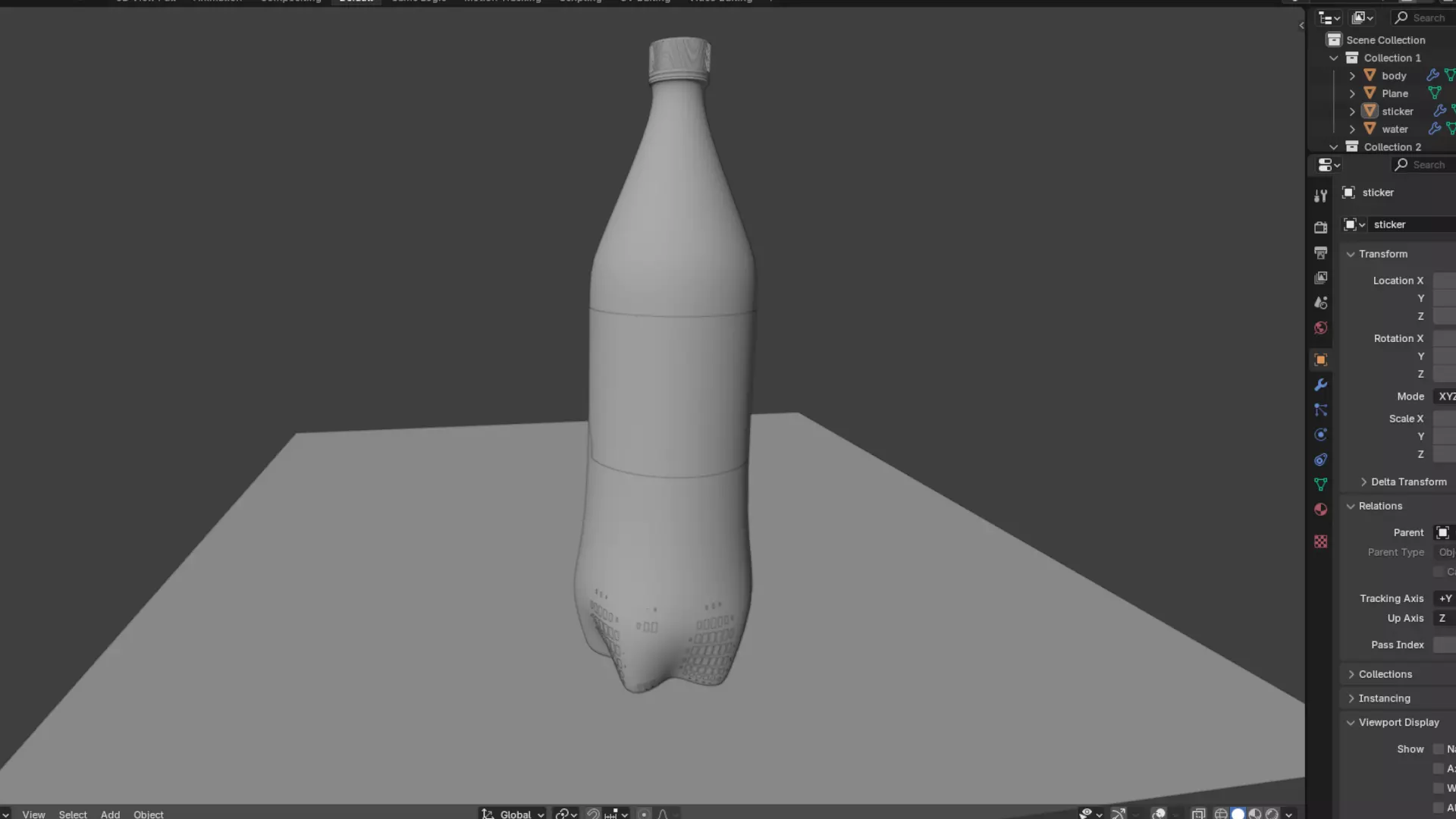This screenshot has width=1456, height=819.
Task: Collapse the Collection 1 tree
Action: tap(1333, 58)
